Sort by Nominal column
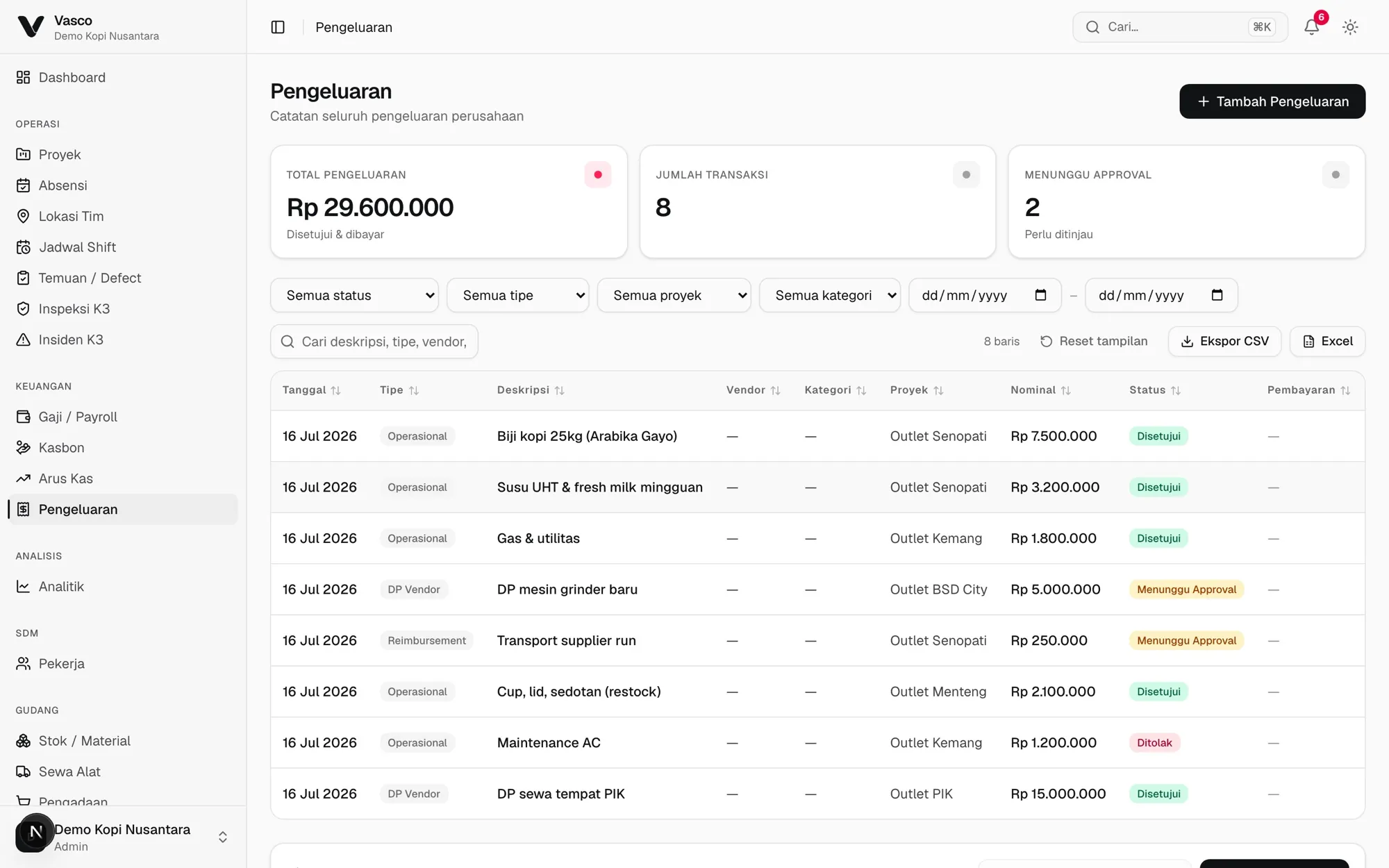1389x868 pixels. [x=1040, y=390]
